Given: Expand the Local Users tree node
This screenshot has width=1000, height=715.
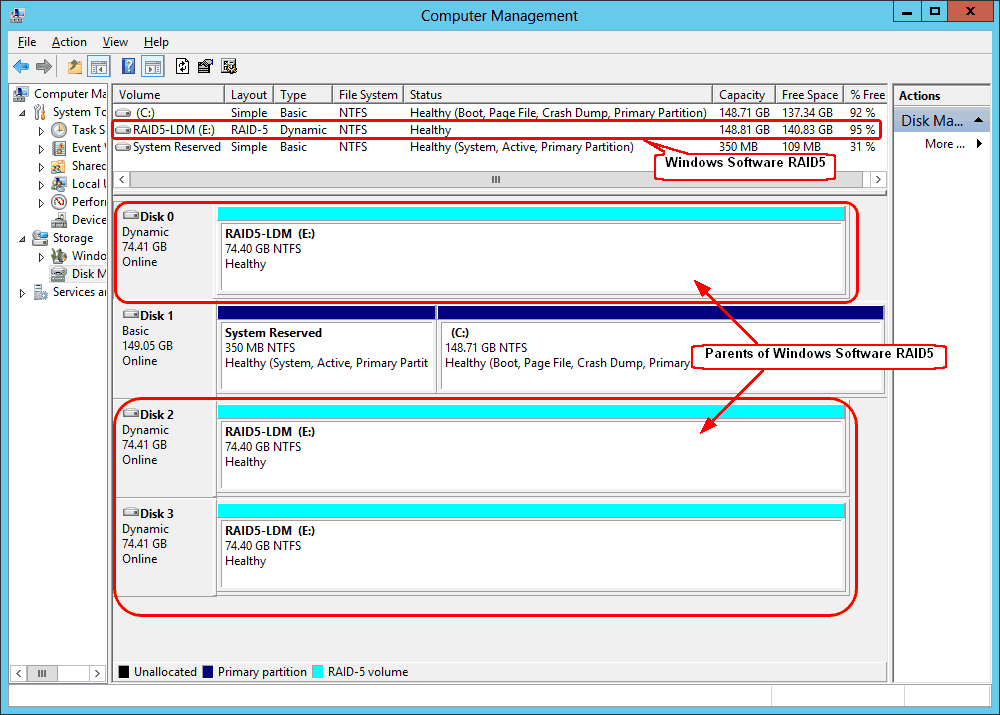Looking at the screenshot, I should click(x=41, y=184).
